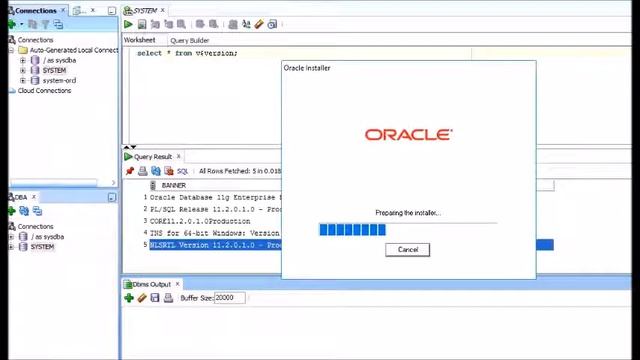Click the Buffer Size input field

(230, 298)
